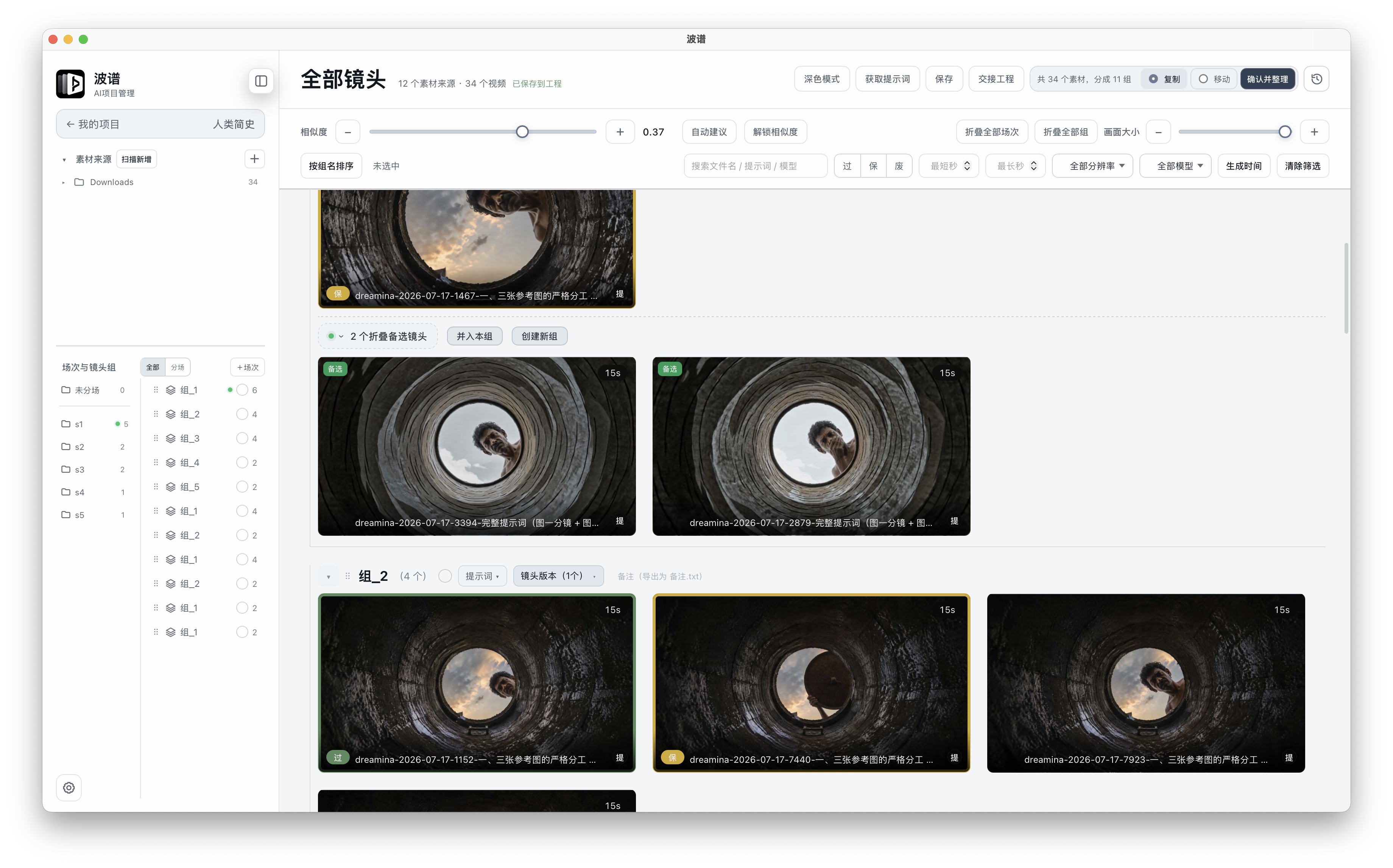Click the 保 badge on clip 1467
Viewport: 1393px width, 868px height.
[338, 294]
